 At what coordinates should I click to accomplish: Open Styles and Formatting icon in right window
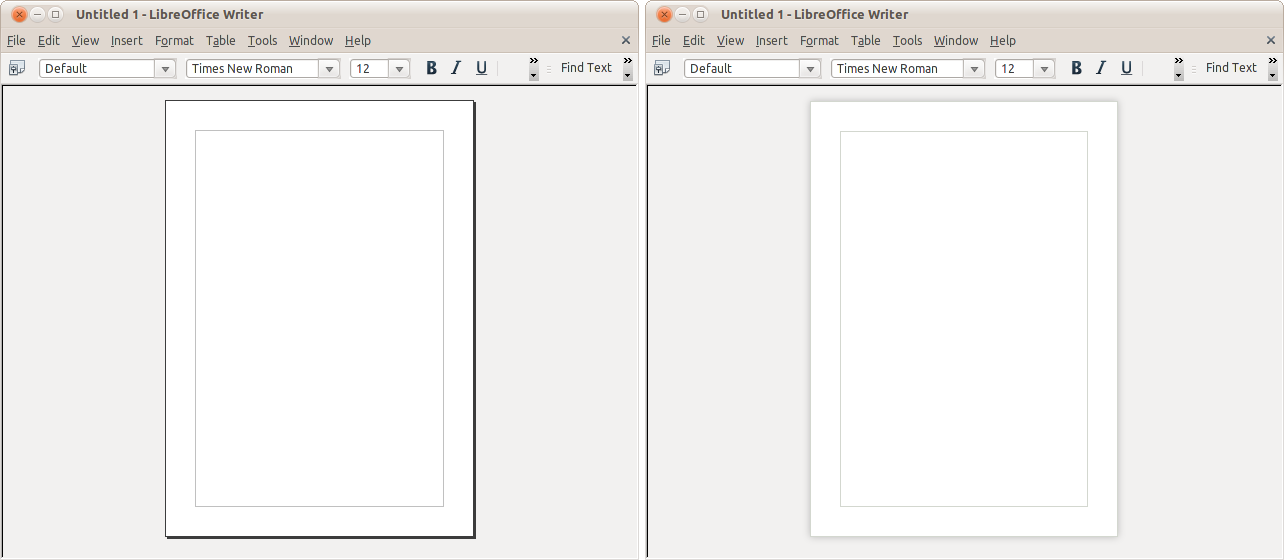pyautogui.click(x=662, y=68)
